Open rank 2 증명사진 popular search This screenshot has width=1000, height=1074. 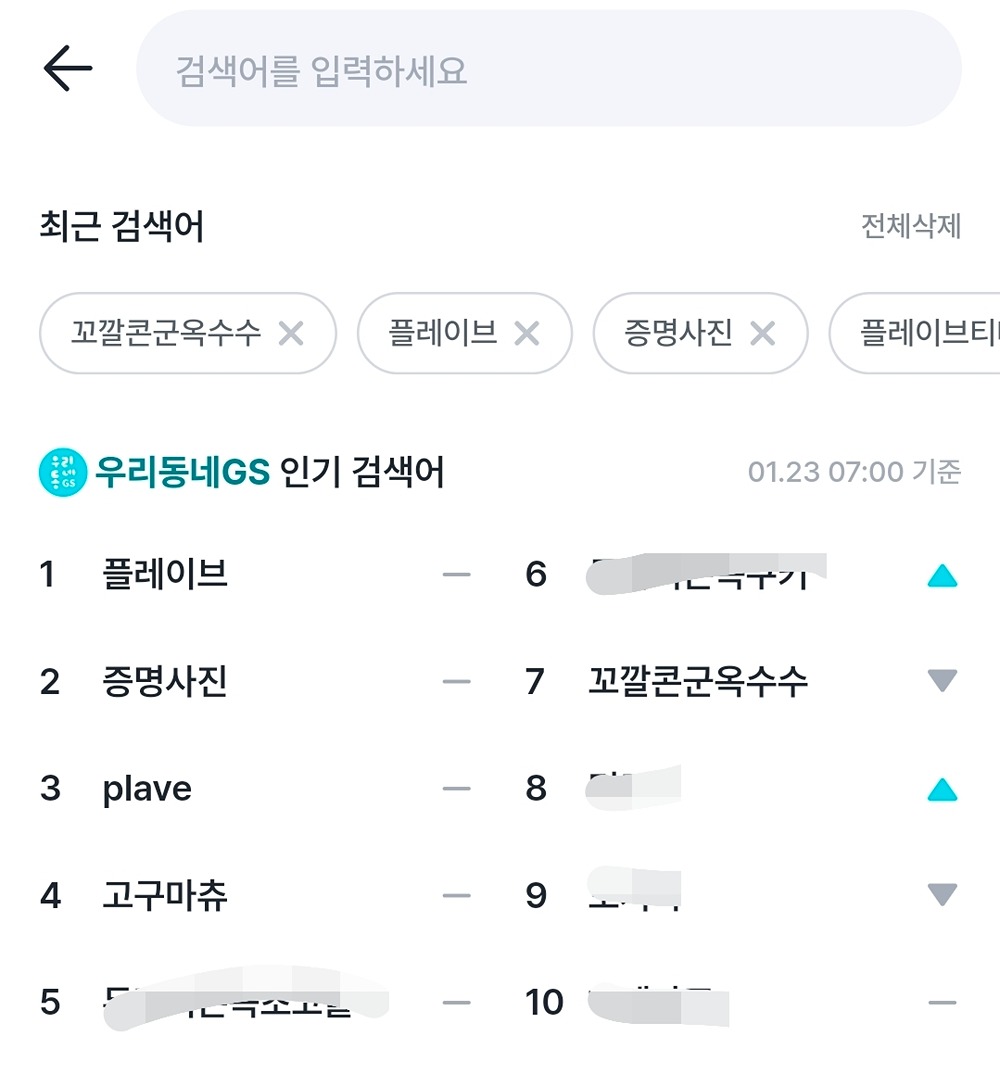click(165, 682)
